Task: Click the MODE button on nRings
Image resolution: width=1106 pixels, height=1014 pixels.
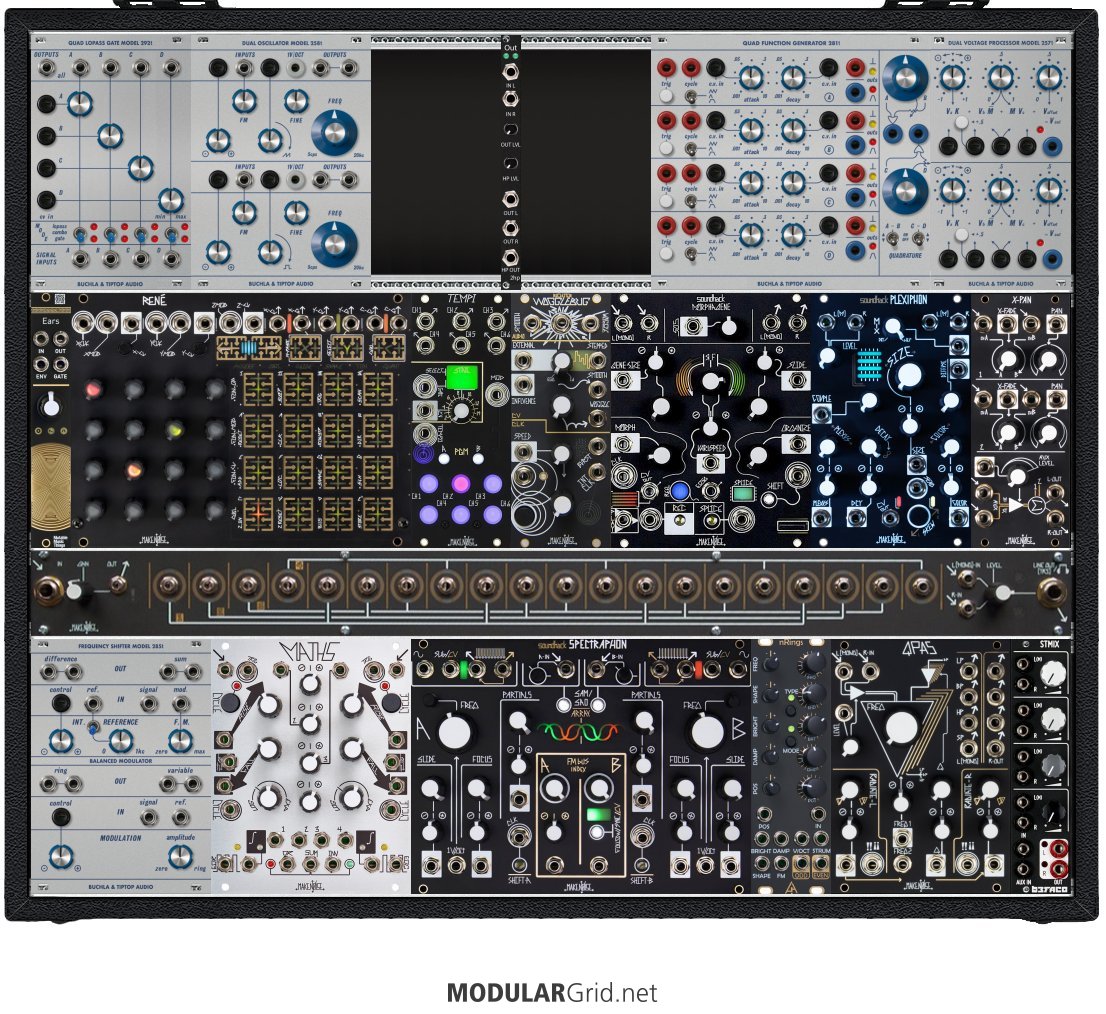Action: (x=791, y=741)
